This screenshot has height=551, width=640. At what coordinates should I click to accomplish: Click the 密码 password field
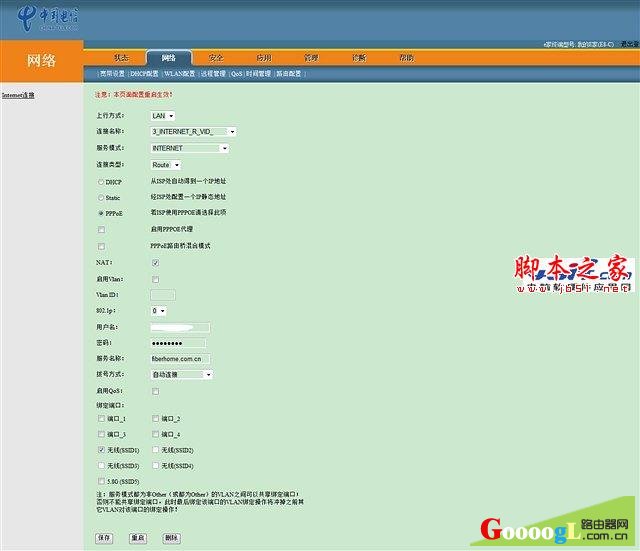coord(178,343)
